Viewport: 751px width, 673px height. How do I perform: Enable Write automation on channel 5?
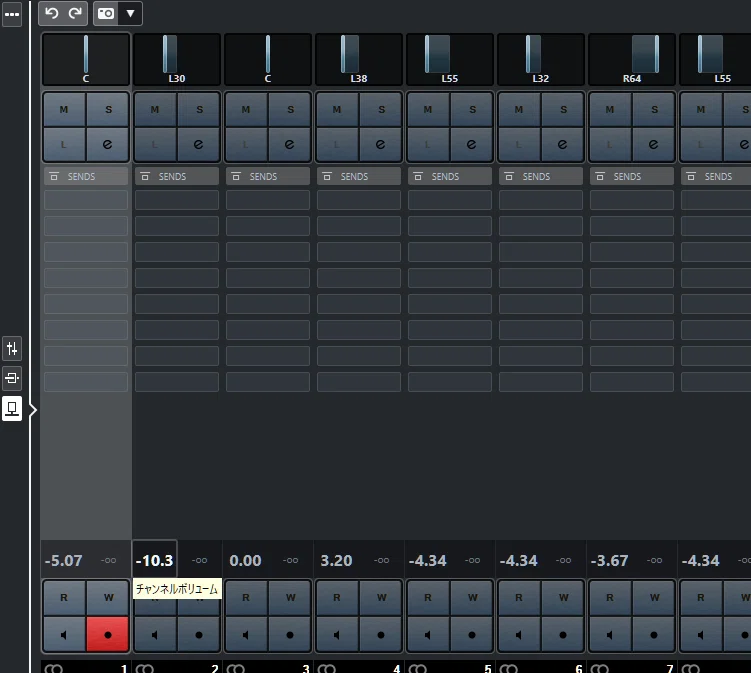click(x=472, y=597)
